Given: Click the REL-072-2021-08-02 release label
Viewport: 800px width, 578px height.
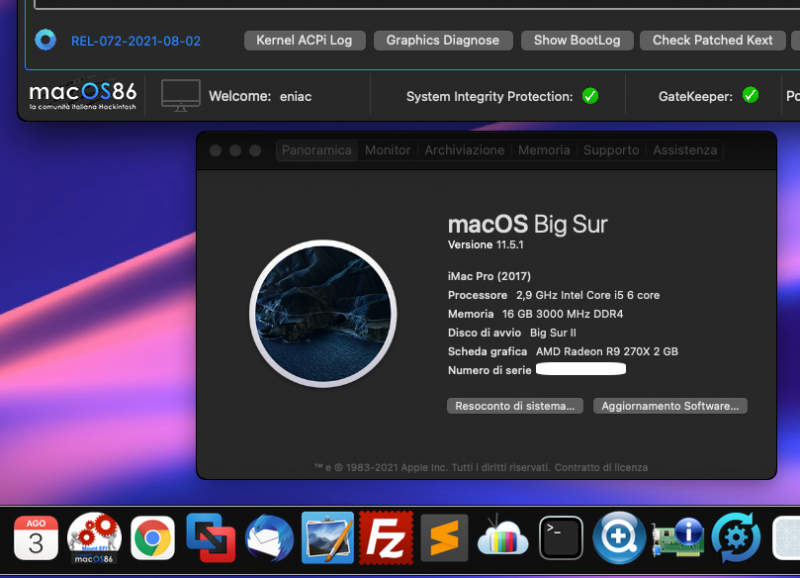Looking at the screenshot, I should (x=136, y=41).
